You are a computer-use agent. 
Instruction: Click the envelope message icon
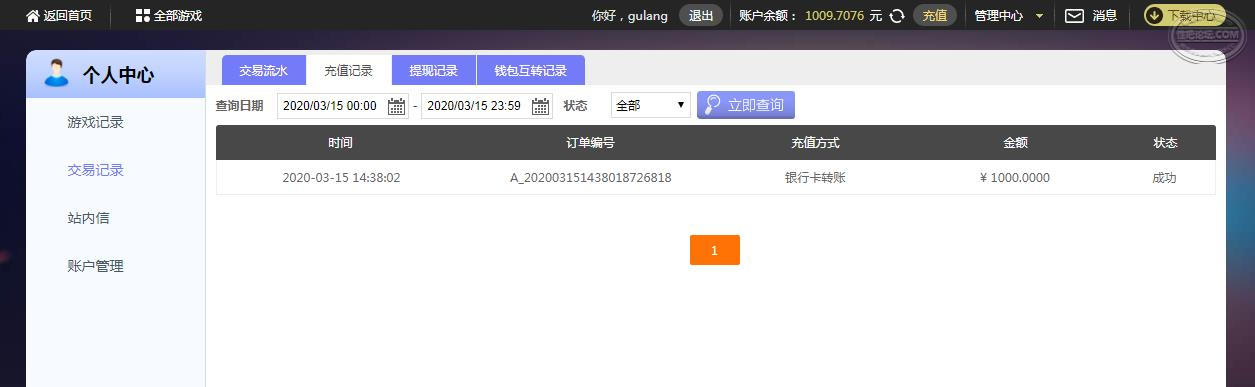pyautogui.click(x=1074, y=15)
